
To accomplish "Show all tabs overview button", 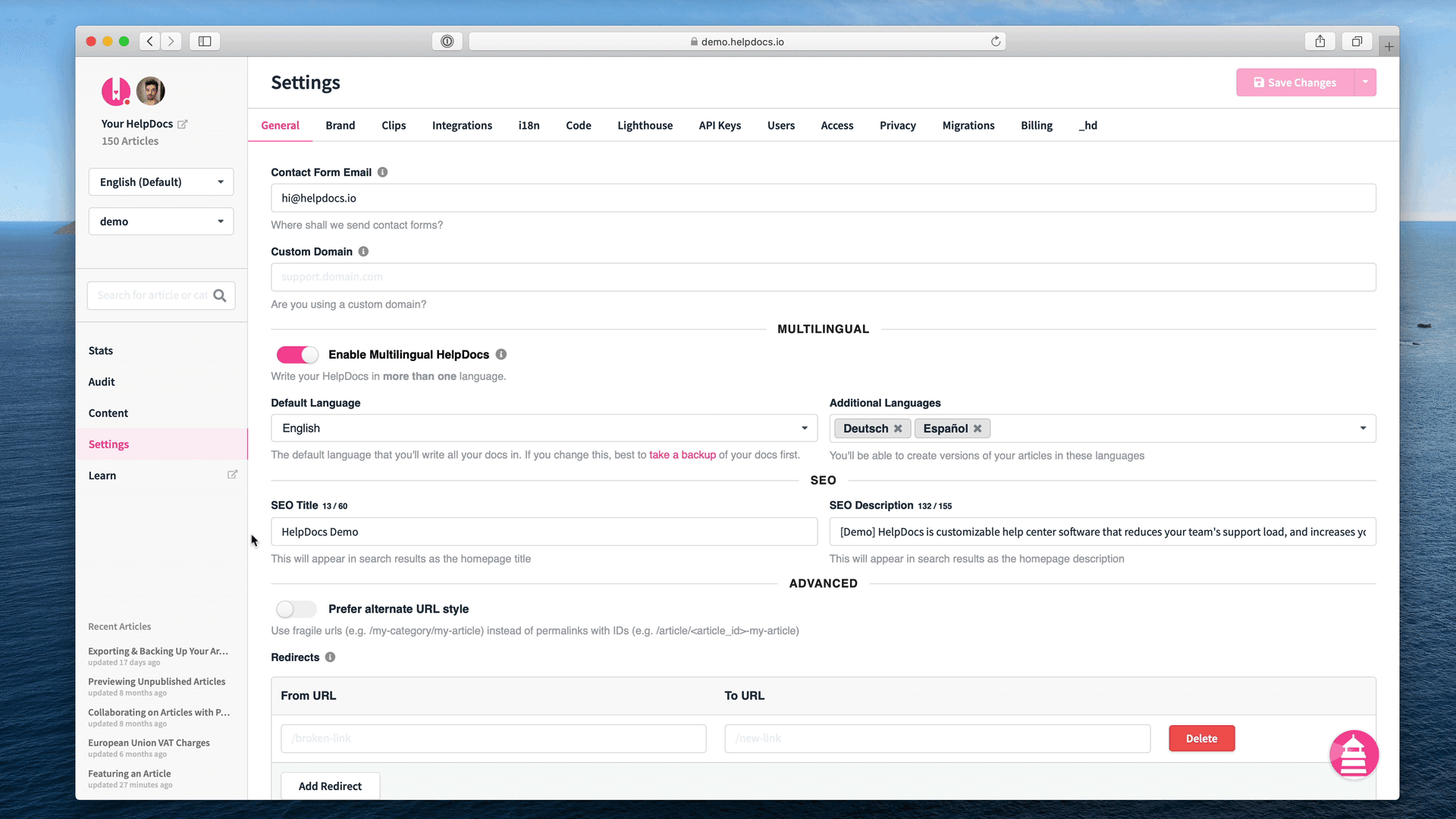I will [1357, 41].
